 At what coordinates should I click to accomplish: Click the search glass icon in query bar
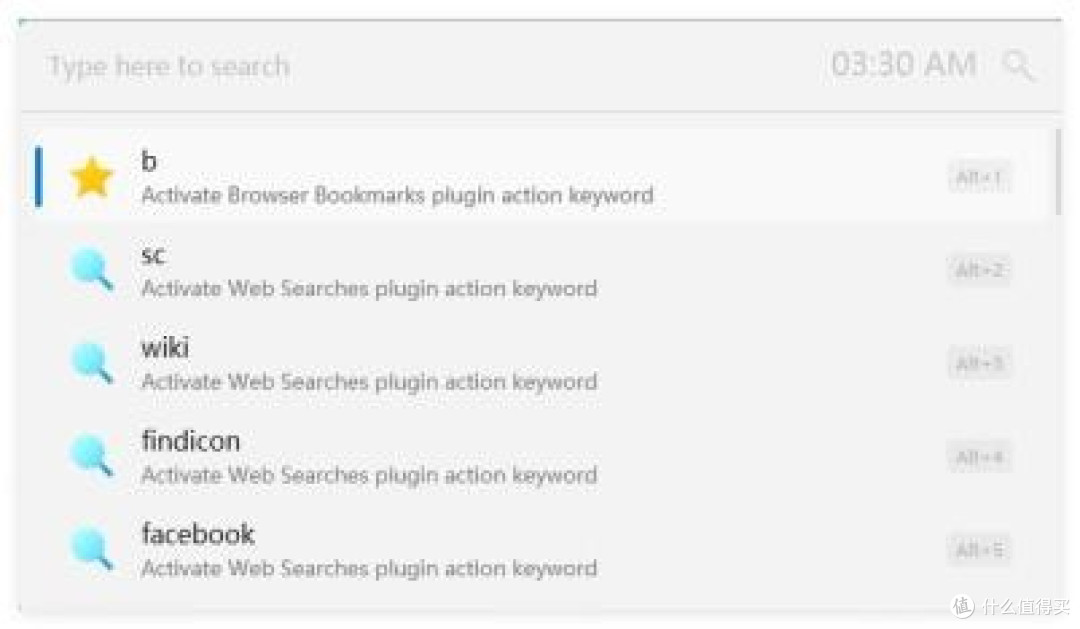1018,66
